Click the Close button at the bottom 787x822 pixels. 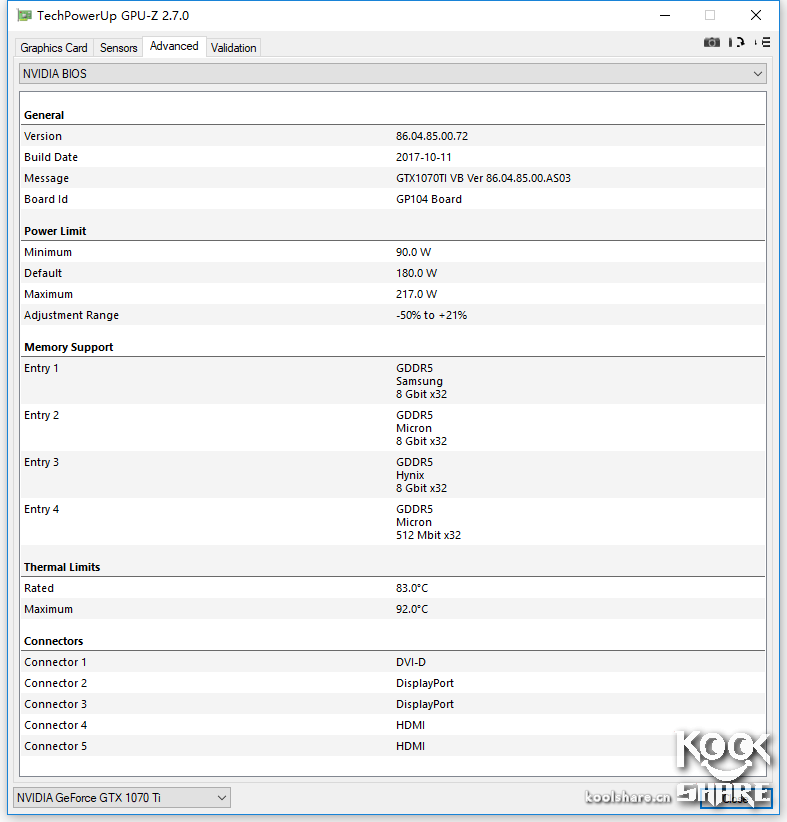point(736,798)
